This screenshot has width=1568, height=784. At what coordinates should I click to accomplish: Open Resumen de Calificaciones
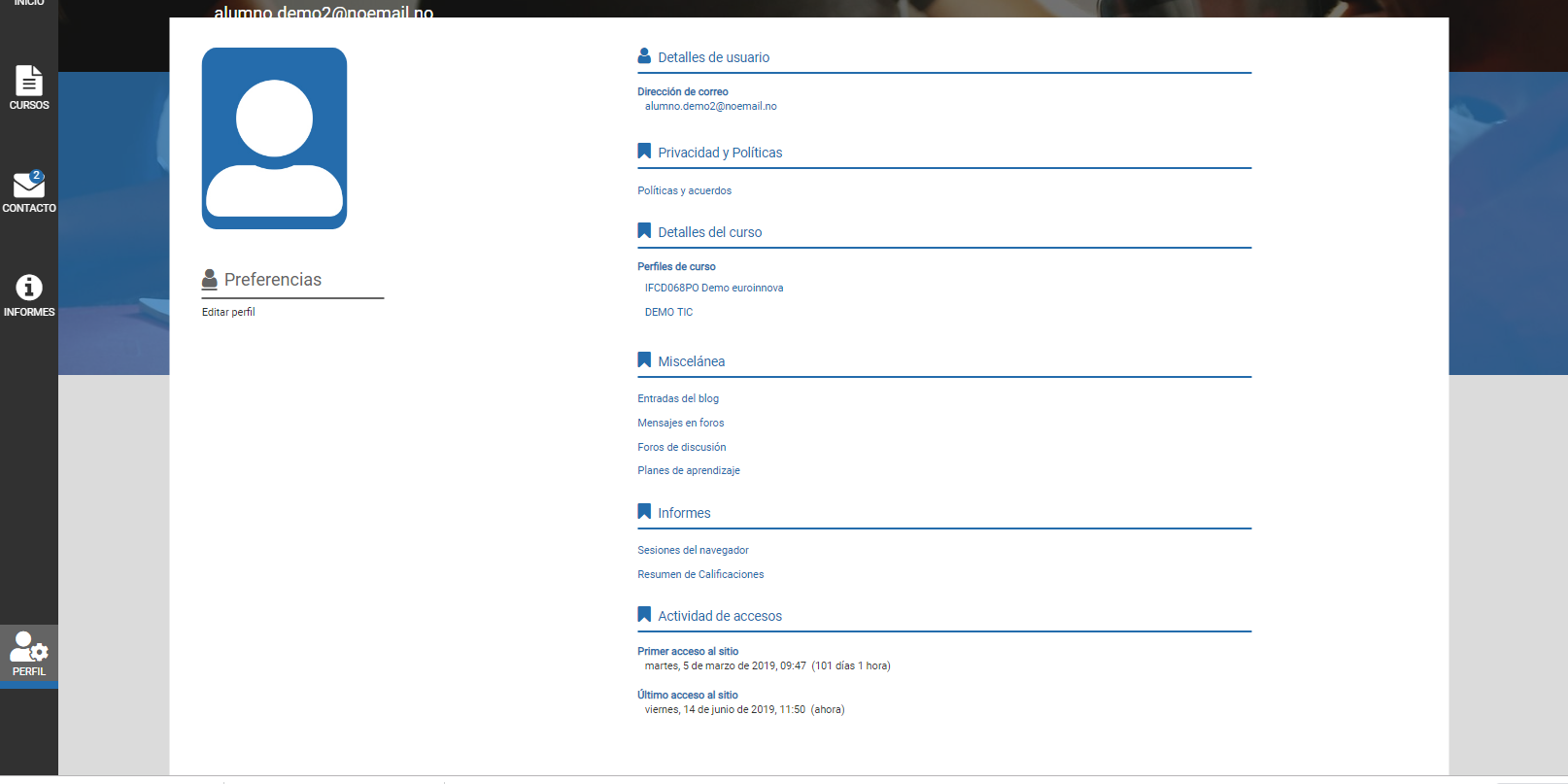(x=700, y=575)
